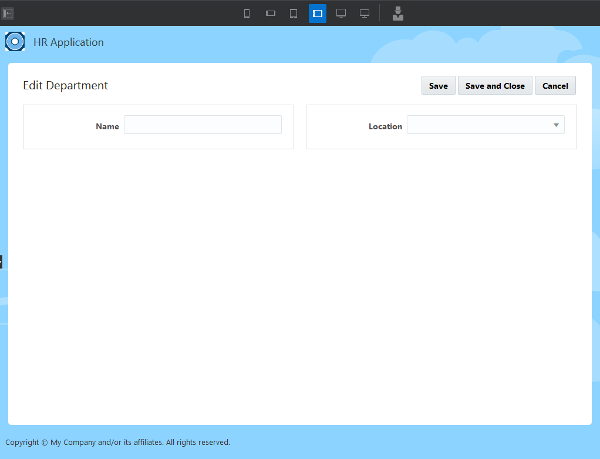Focus the Name input field
Image resolution: width=600 pixels, height=459 pixels.
(x=203, y=125)
